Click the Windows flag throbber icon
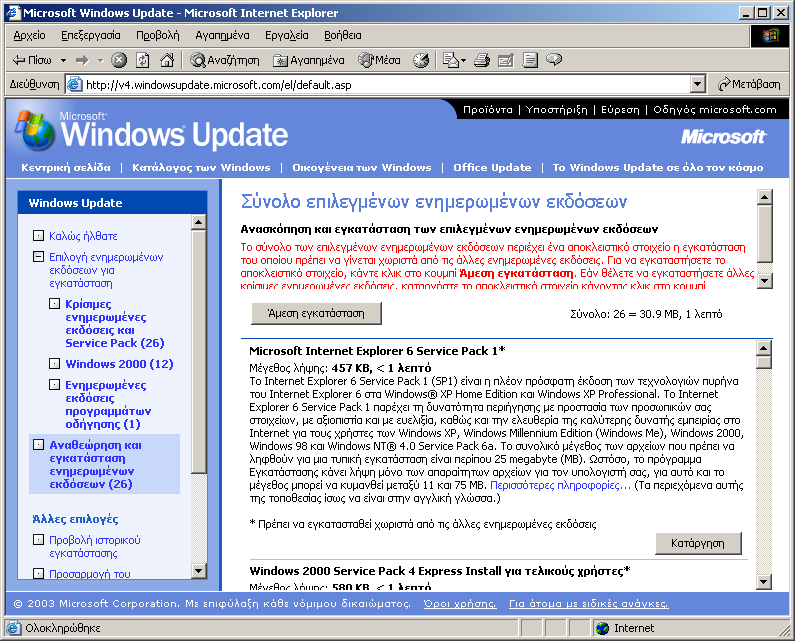The height and width of the screenshot is (641, 795). pos(770,35)
